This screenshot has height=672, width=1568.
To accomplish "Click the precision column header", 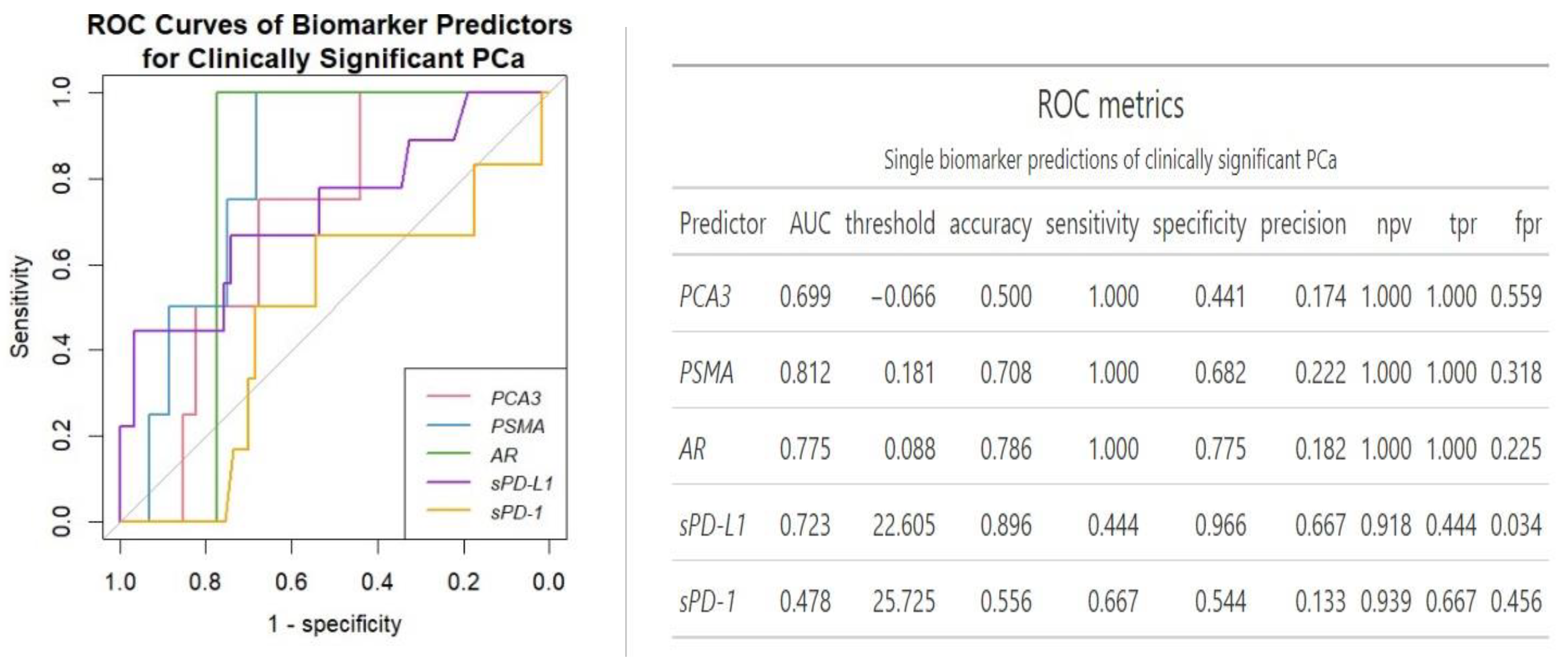I will [x=1303, y=224].
